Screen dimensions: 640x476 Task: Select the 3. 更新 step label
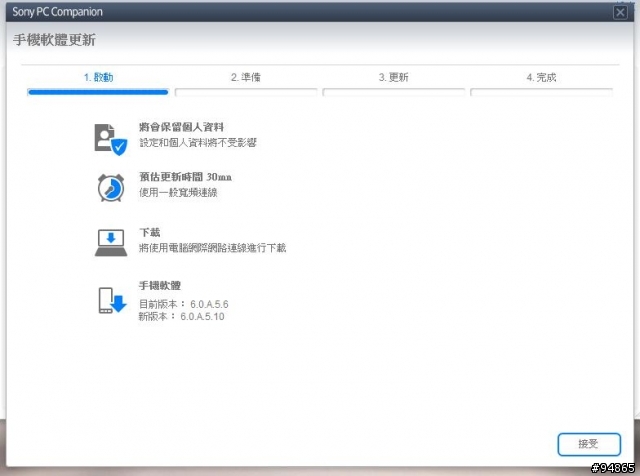click(393, 77)
